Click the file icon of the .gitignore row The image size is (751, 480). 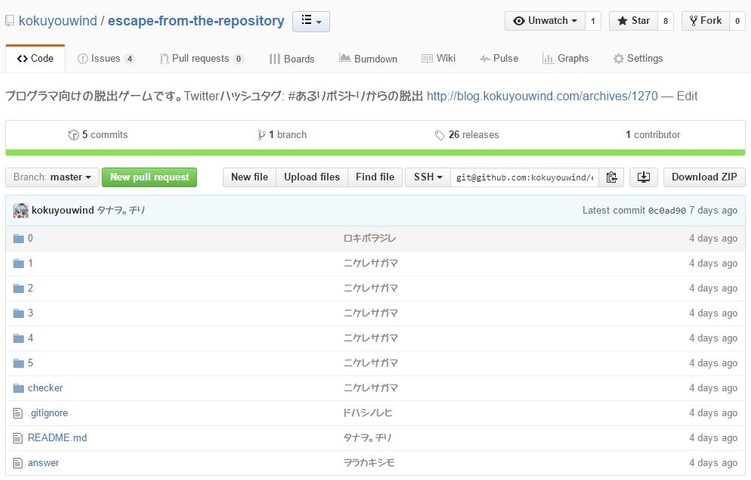18,413
